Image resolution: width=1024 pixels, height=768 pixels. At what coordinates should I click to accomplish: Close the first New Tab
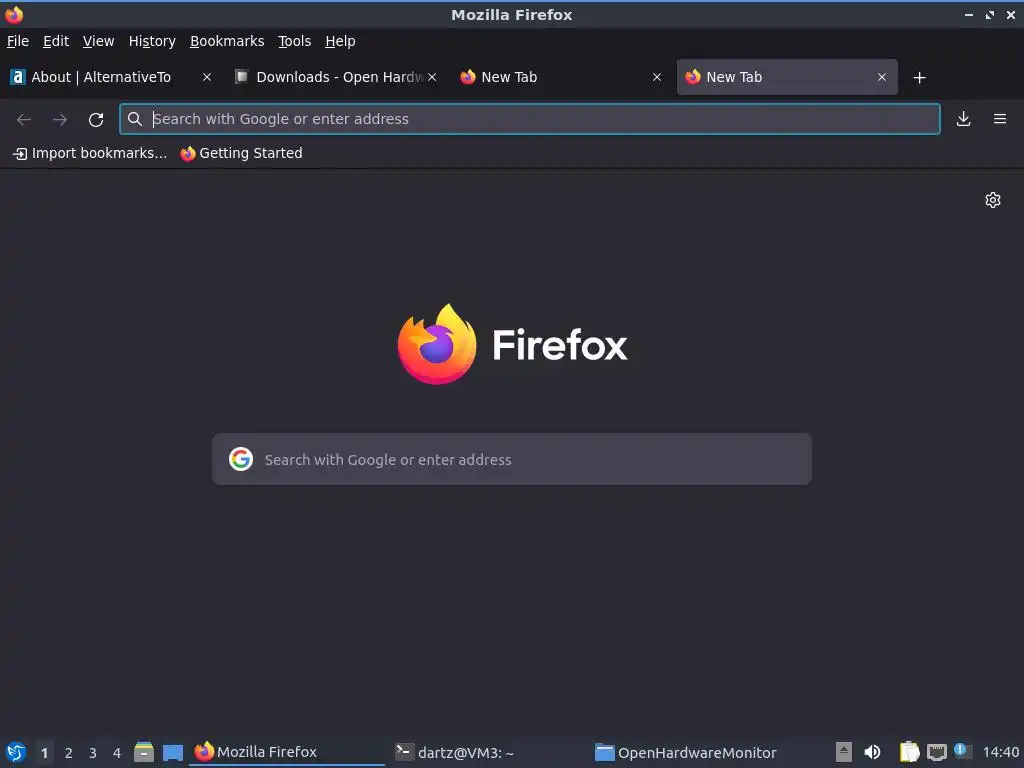coord(657,77)
